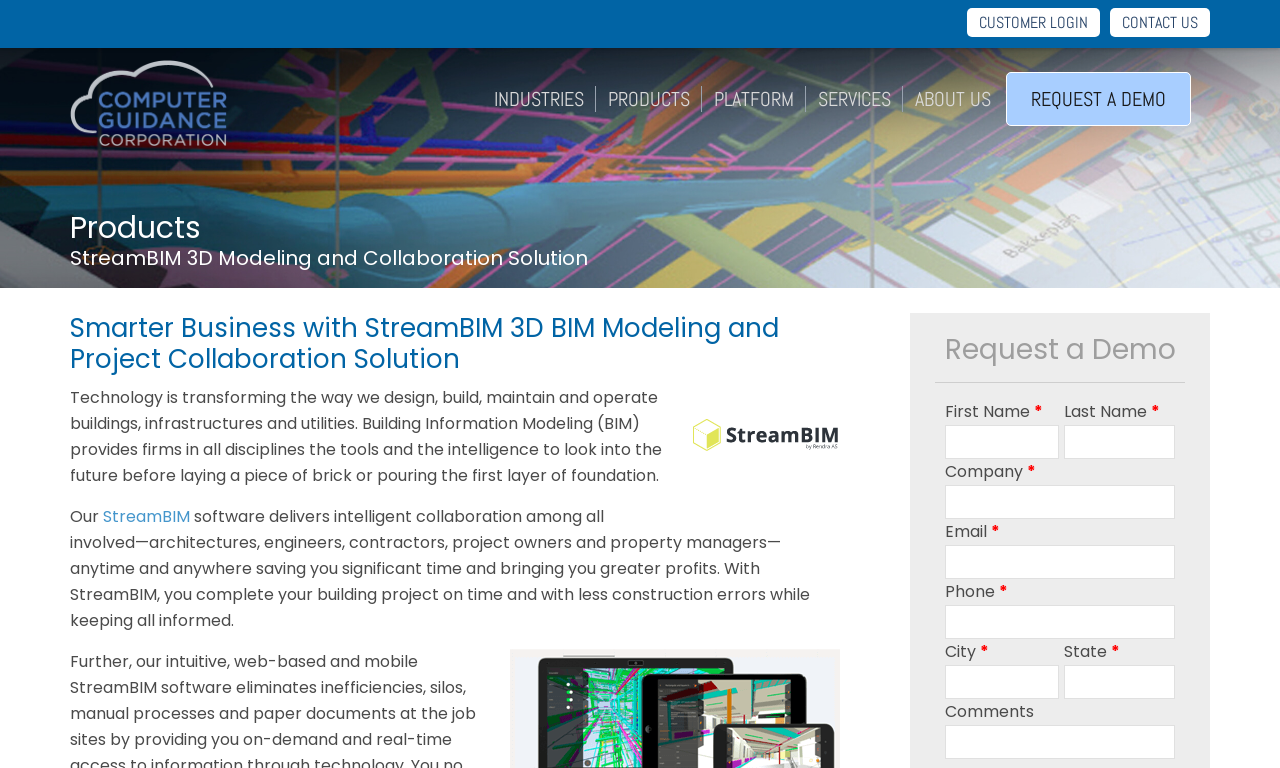The height and width of the screenshot is (768, 1280).
Task: Open the Products menu
Action: [x=649, y=99]
